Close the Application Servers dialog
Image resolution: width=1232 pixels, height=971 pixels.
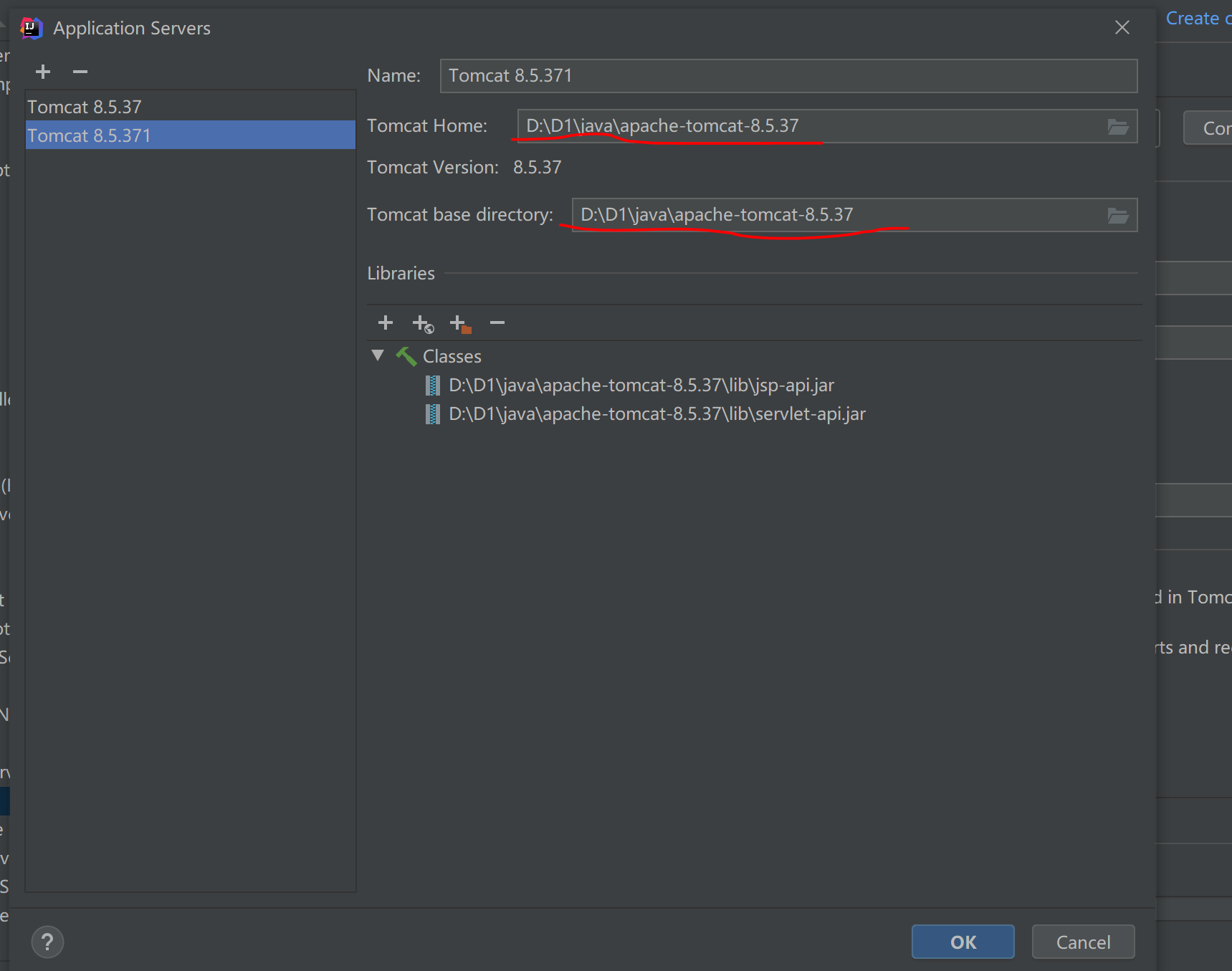(1122, 28)
